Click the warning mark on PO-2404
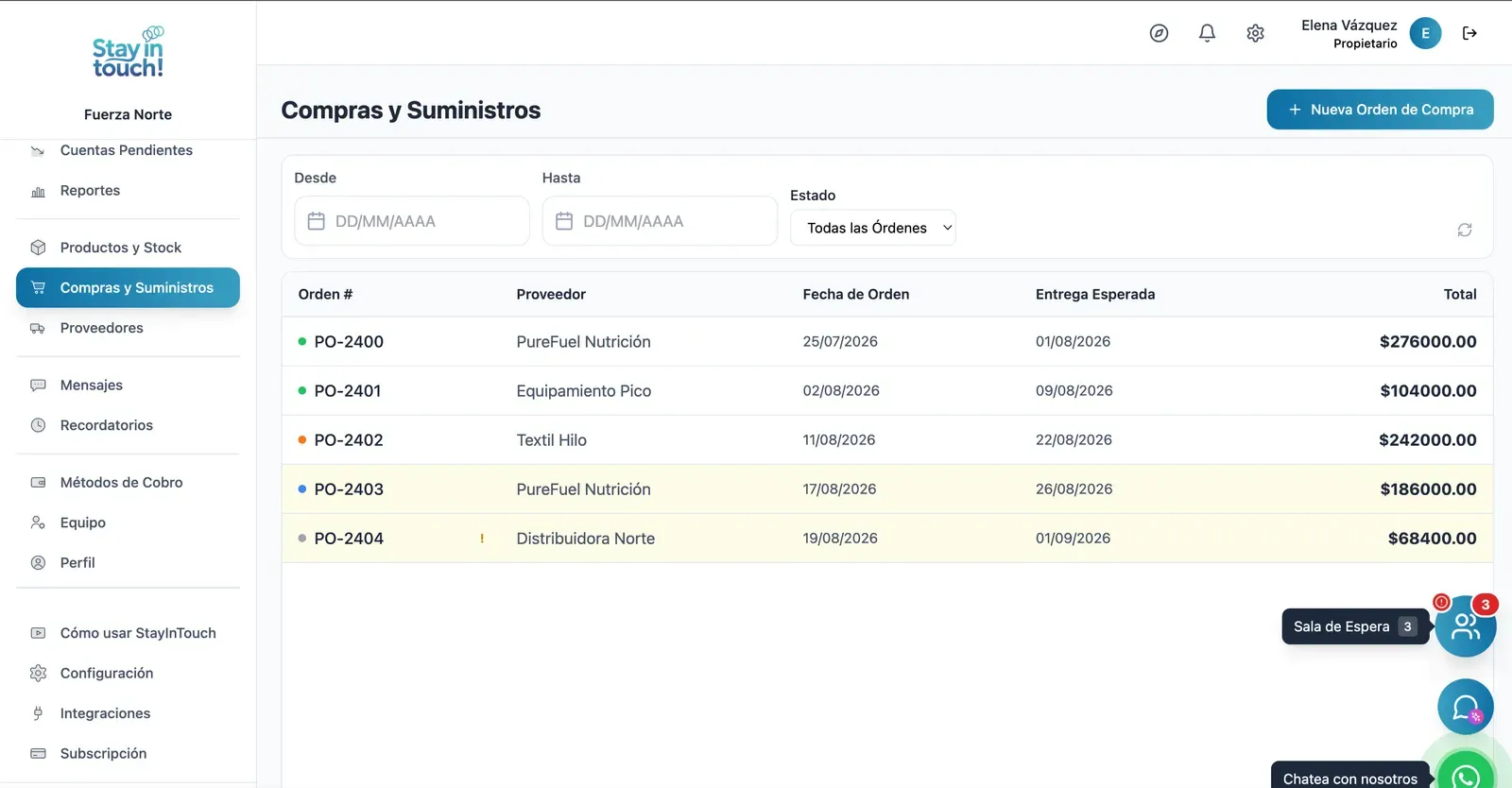Image resolution: width=1512 pixels, height=788 pixels. click(482, 539)
